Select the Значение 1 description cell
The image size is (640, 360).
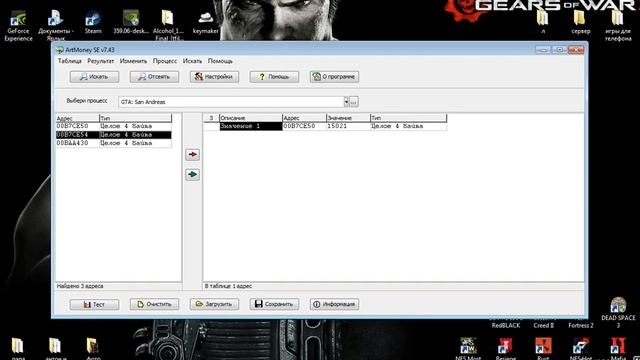pos(251,126)
